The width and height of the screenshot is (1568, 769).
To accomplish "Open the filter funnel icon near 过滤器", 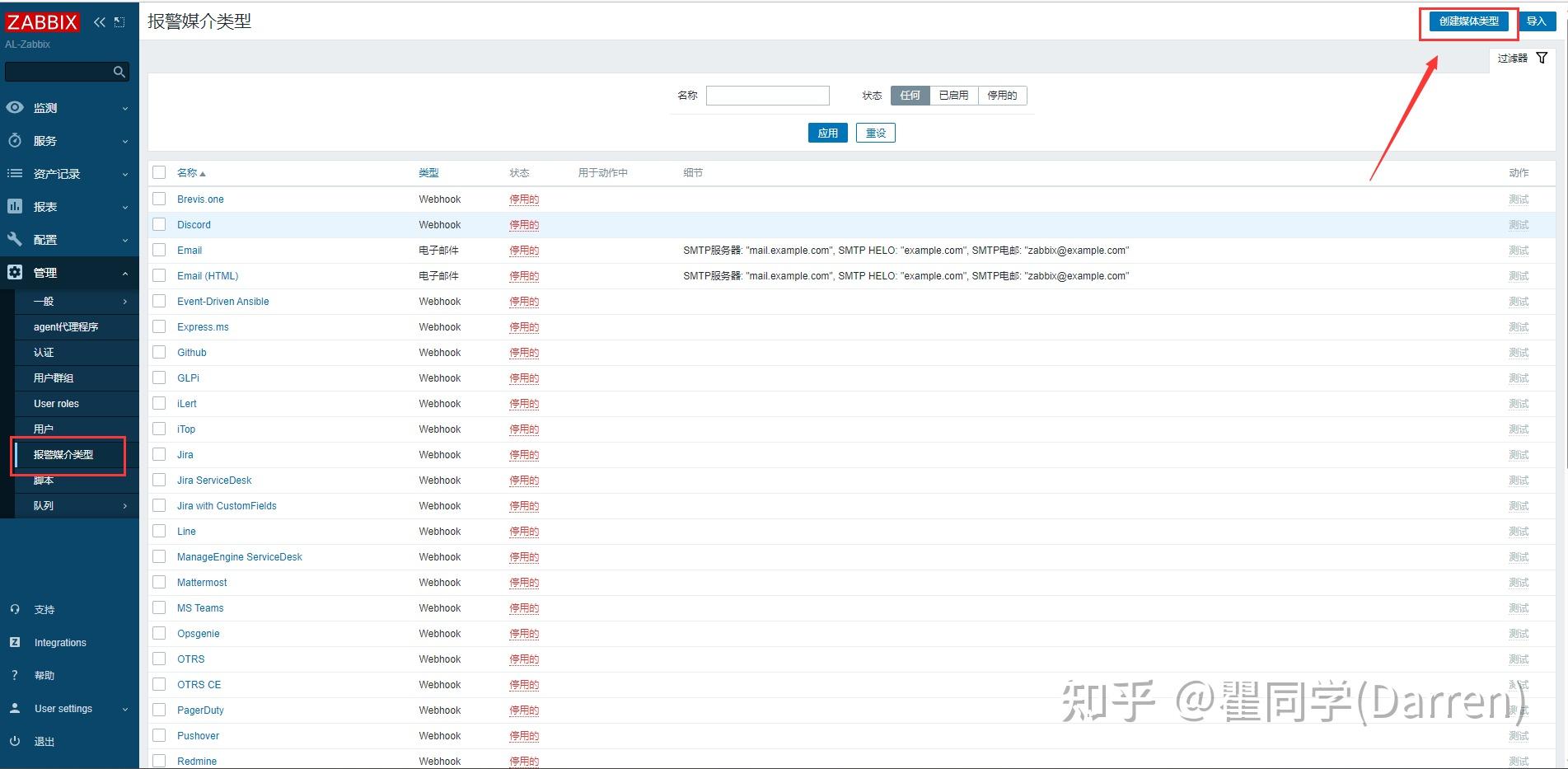I will point(1542,58).
